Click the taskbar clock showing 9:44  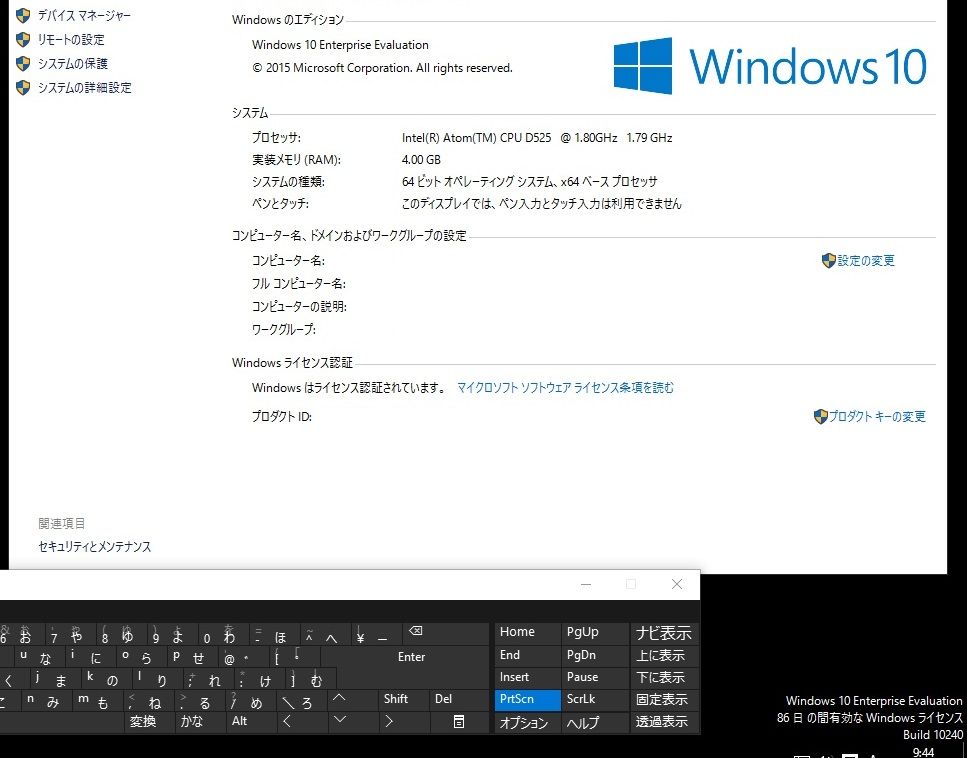923,752
